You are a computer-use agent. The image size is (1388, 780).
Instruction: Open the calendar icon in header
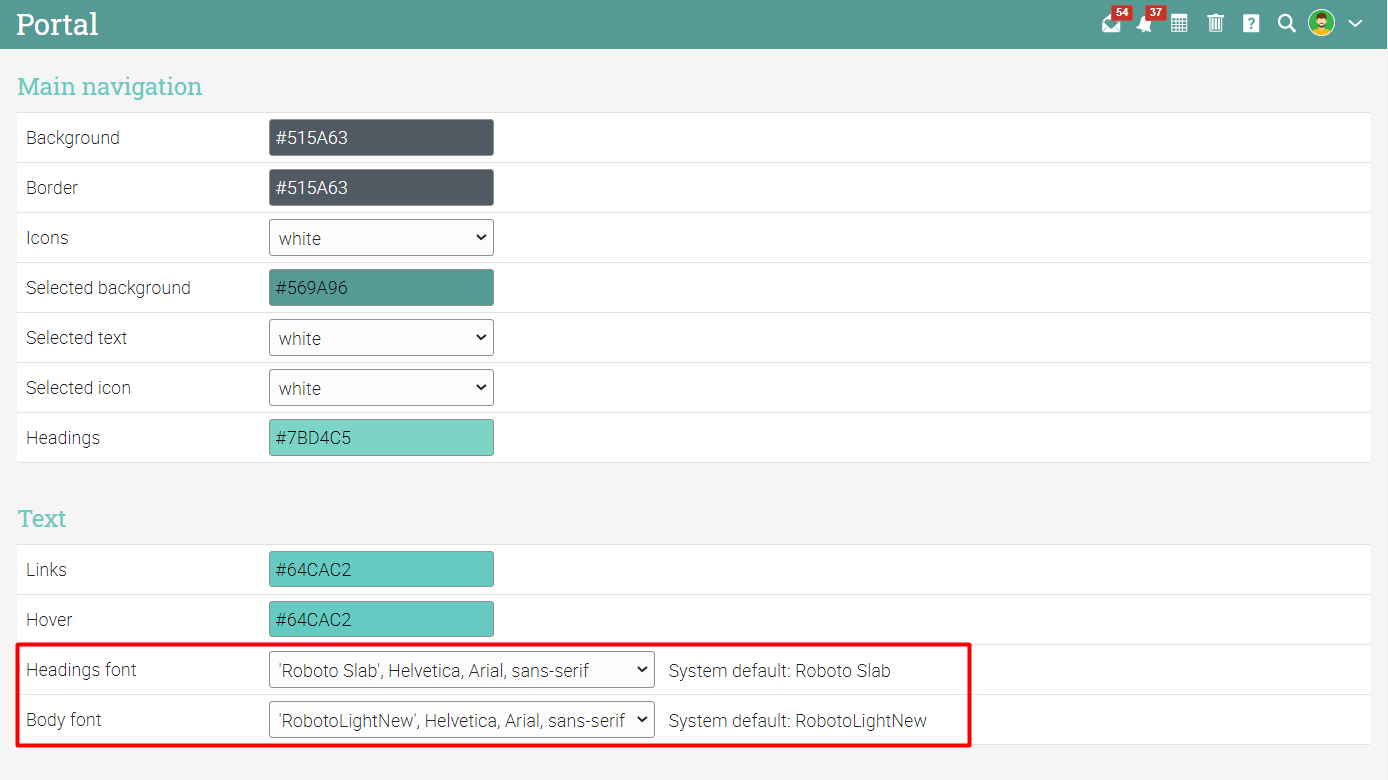(x=1180, y=23)
